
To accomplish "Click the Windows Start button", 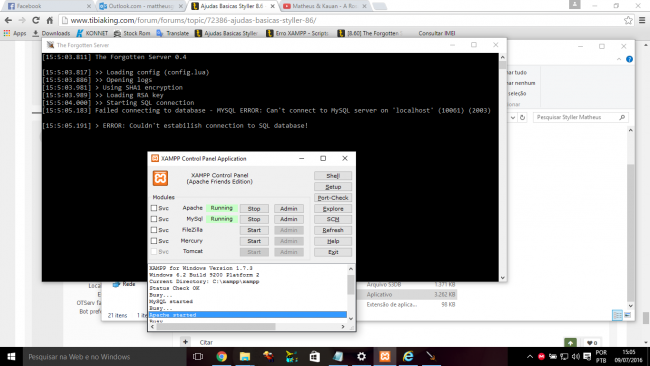I will [x=11, y=356].
